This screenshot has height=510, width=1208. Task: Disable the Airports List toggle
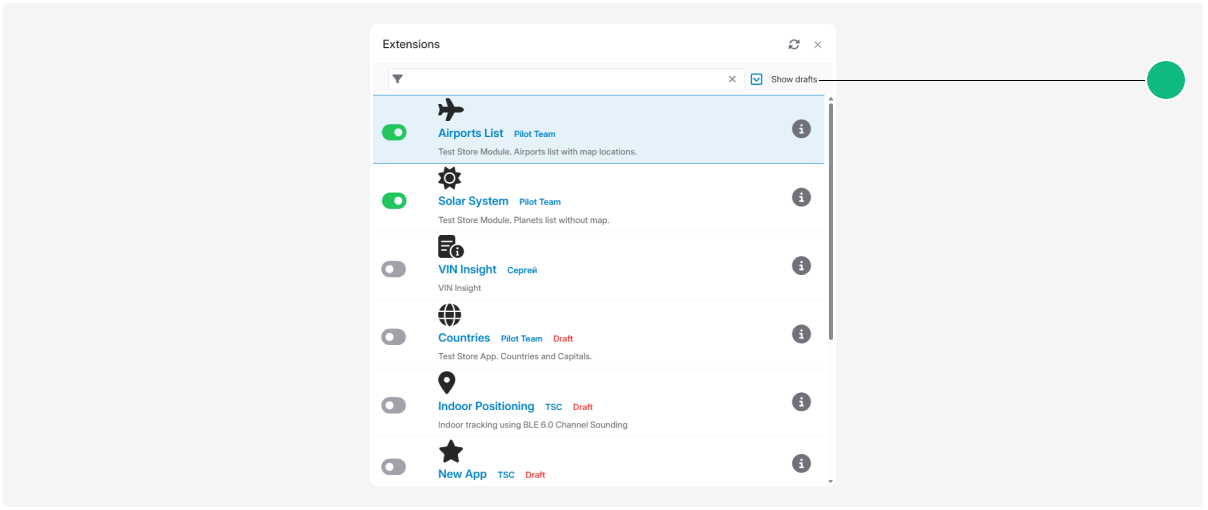[394, 132]
